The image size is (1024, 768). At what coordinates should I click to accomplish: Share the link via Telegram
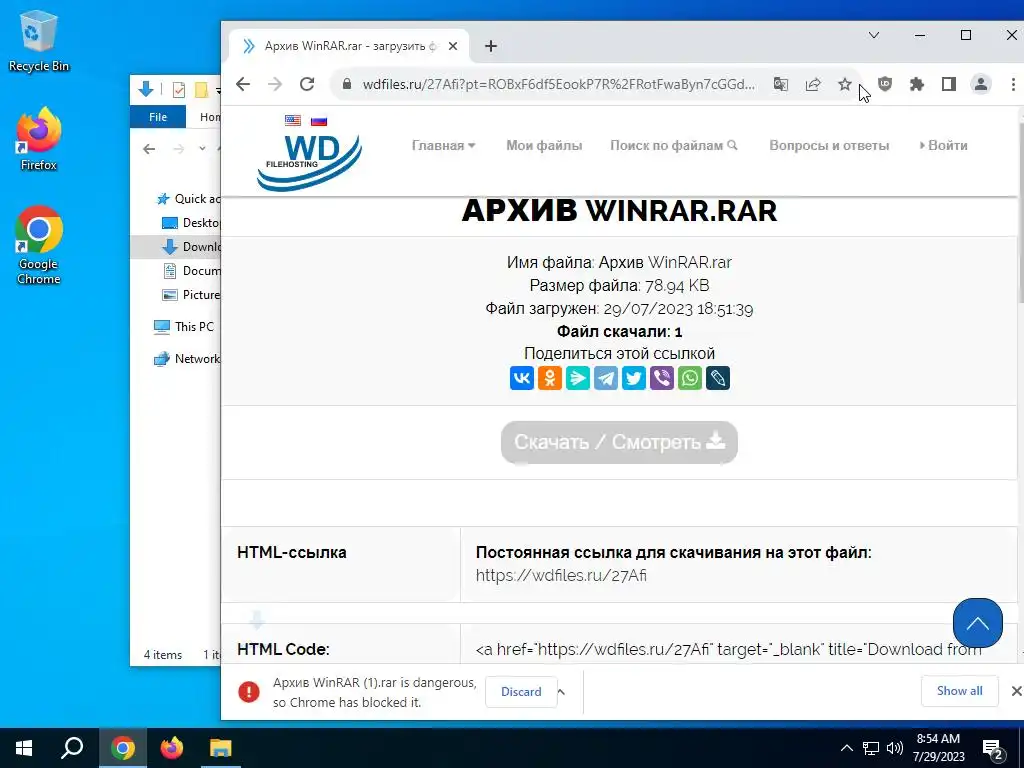[x=605, y=378]
